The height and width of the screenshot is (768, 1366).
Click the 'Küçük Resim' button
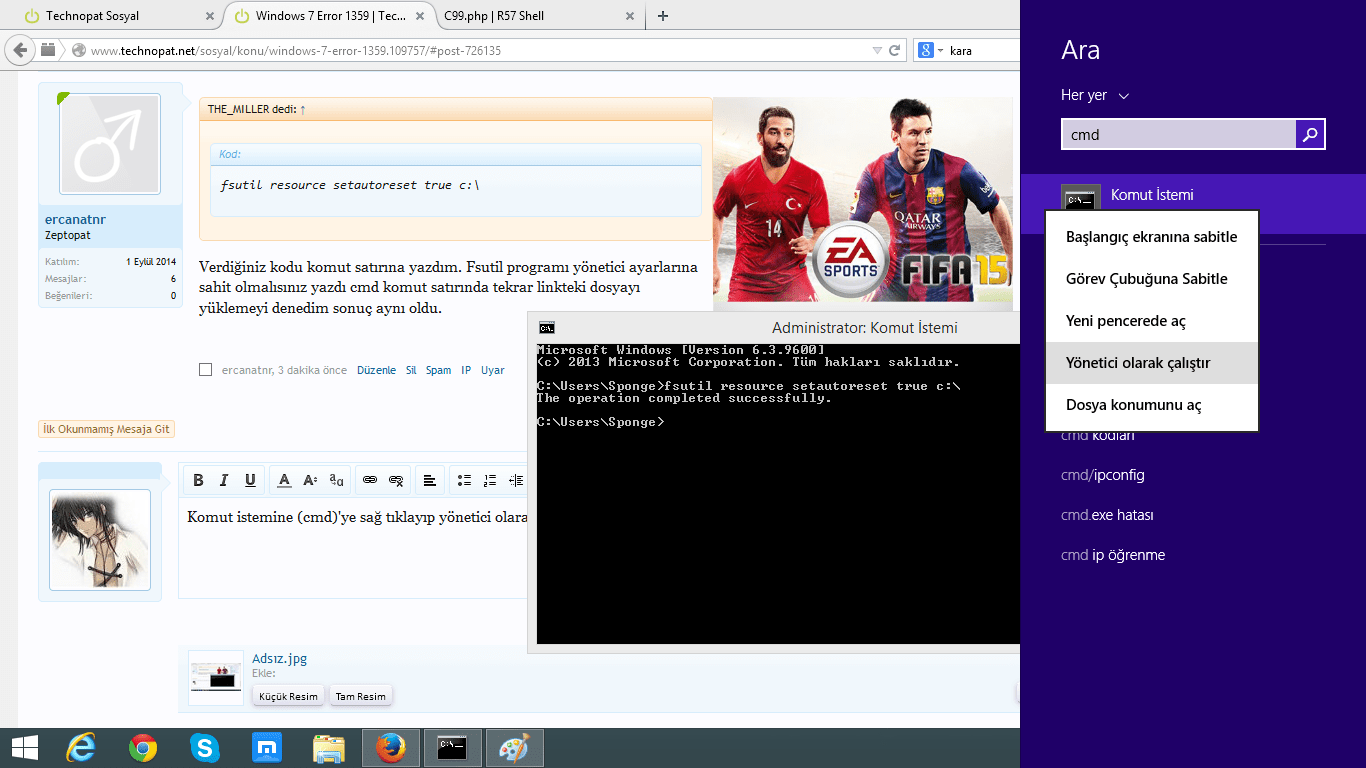288,696
